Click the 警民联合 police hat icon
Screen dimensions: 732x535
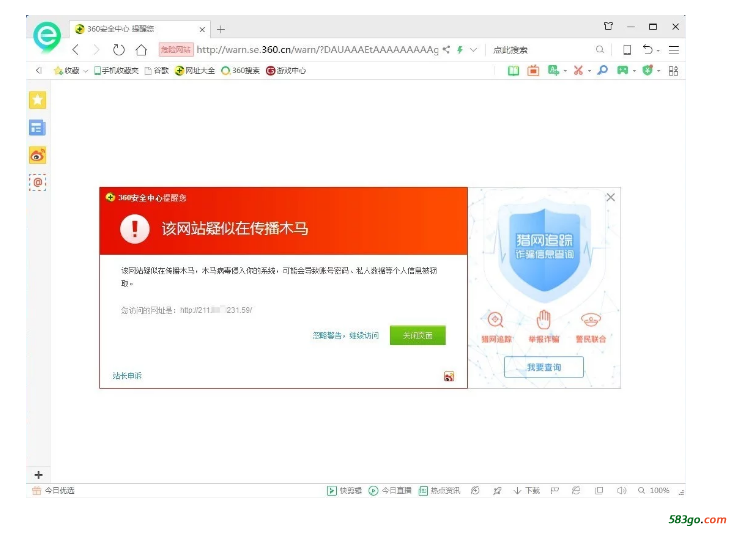click(591, 320)
